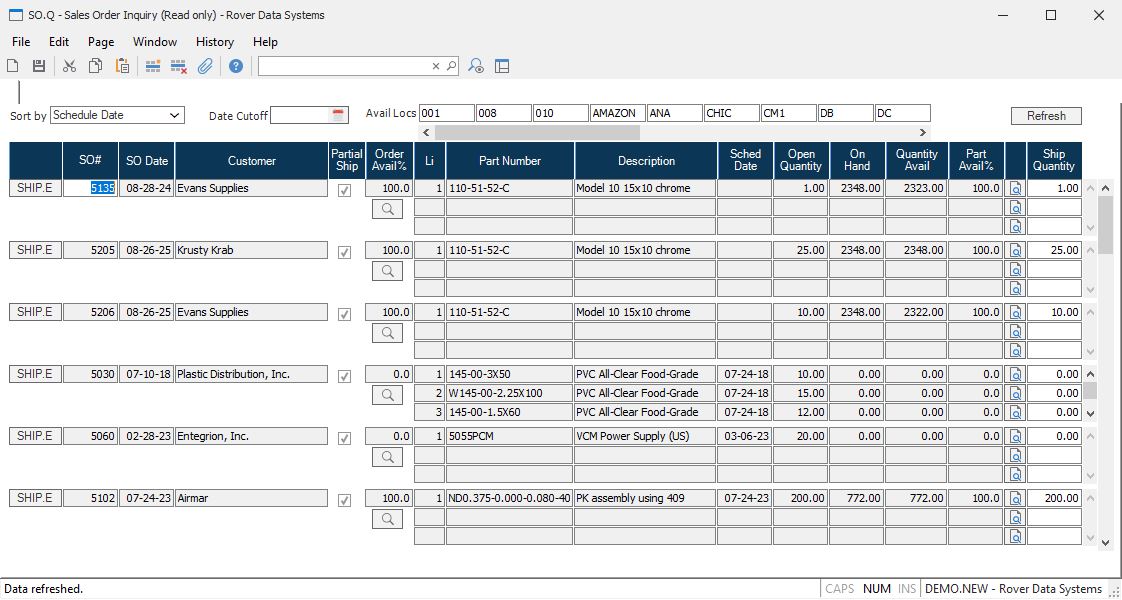Click the Cut scissors icon
Image resolution: width=1122 pixels, height=600 pixels.
69,66
